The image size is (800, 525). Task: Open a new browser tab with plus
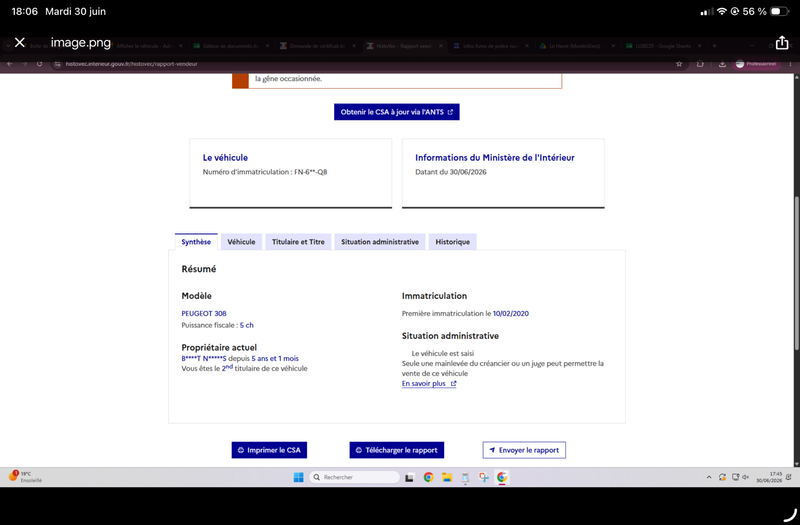[x=714, y=46]
